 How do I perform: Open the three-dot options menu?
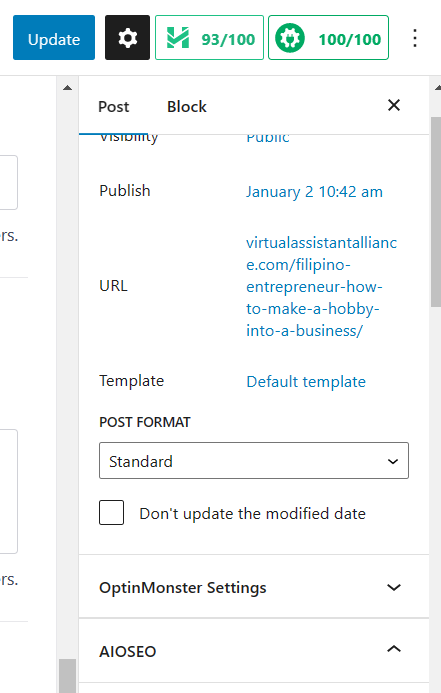tap(414, 38)
